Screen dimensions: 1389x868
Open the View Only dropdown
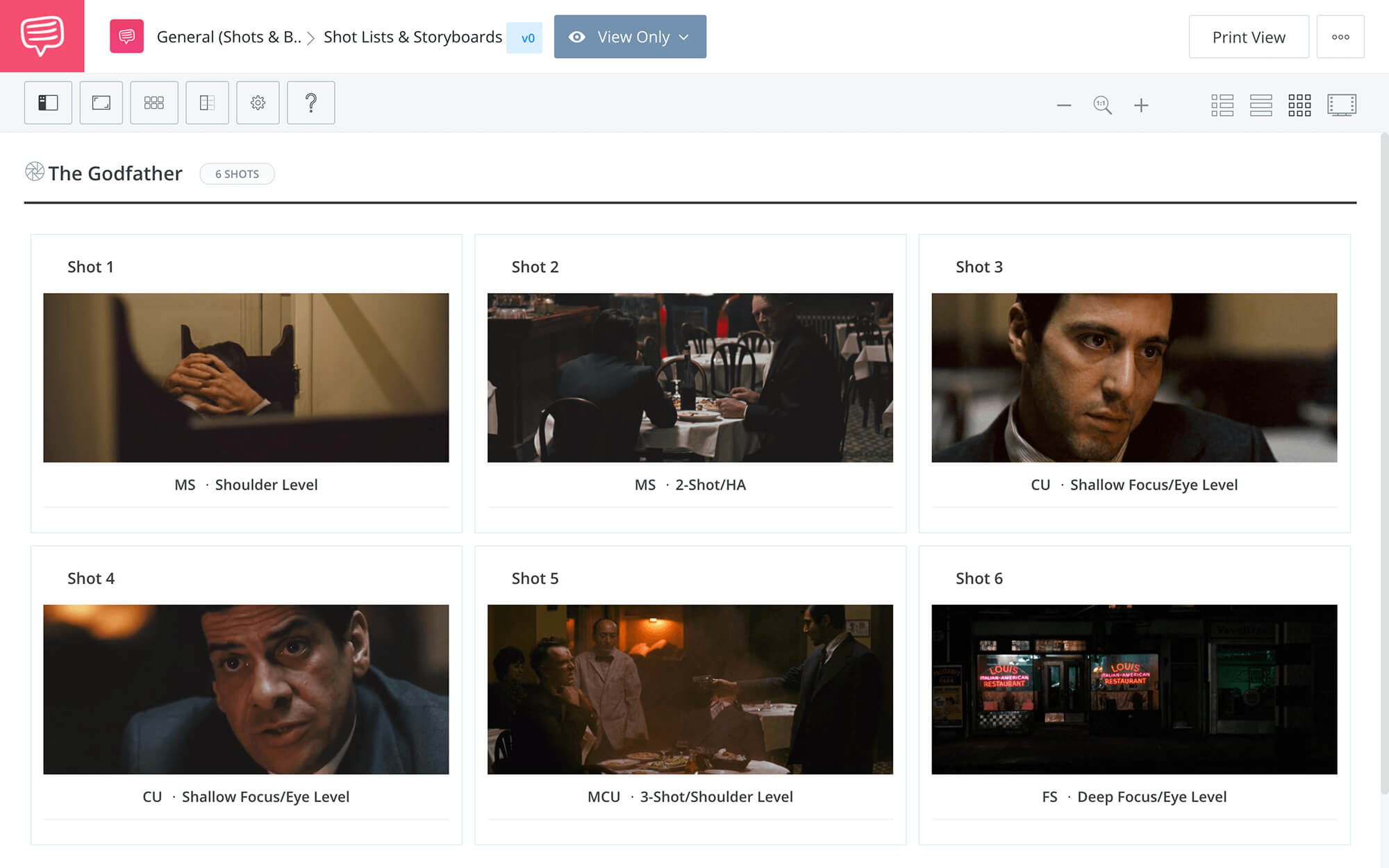click(x=630, y=37)
